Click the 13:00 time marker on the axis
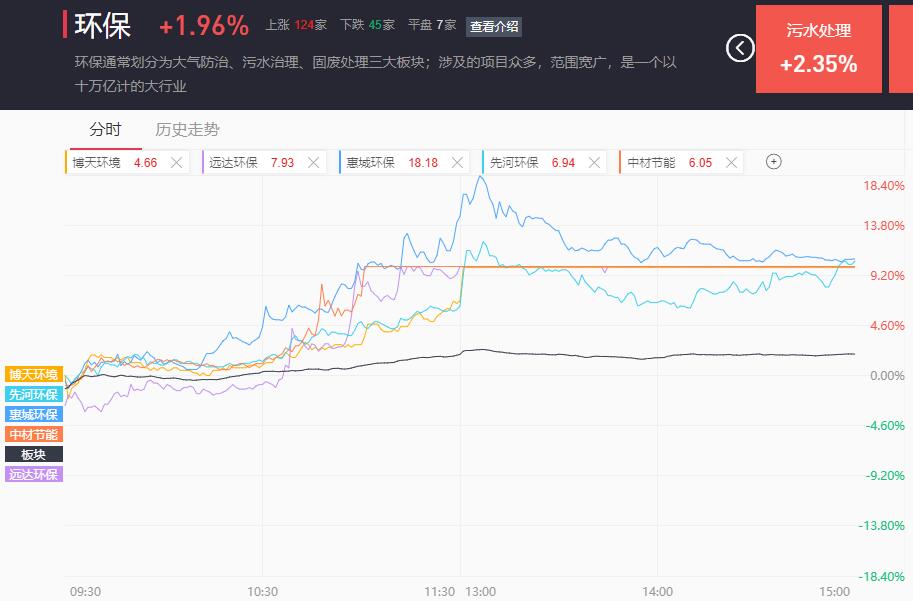This screenshot has height=601, width=913. pyautogui.click(x=480, y=591)
